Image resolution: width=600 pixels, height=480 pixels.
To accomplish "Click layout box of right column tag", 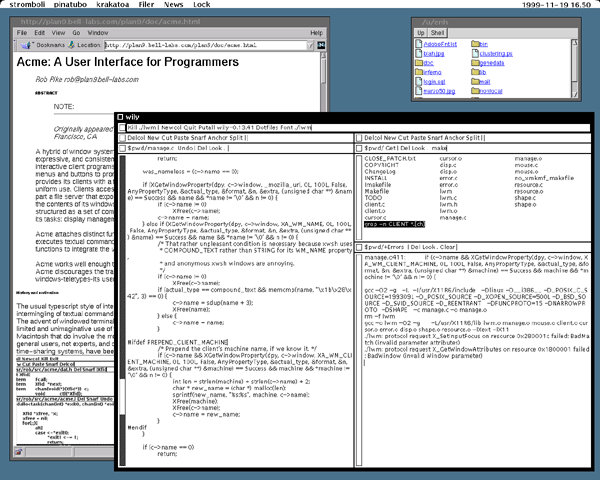I will (x=359, y=138).
